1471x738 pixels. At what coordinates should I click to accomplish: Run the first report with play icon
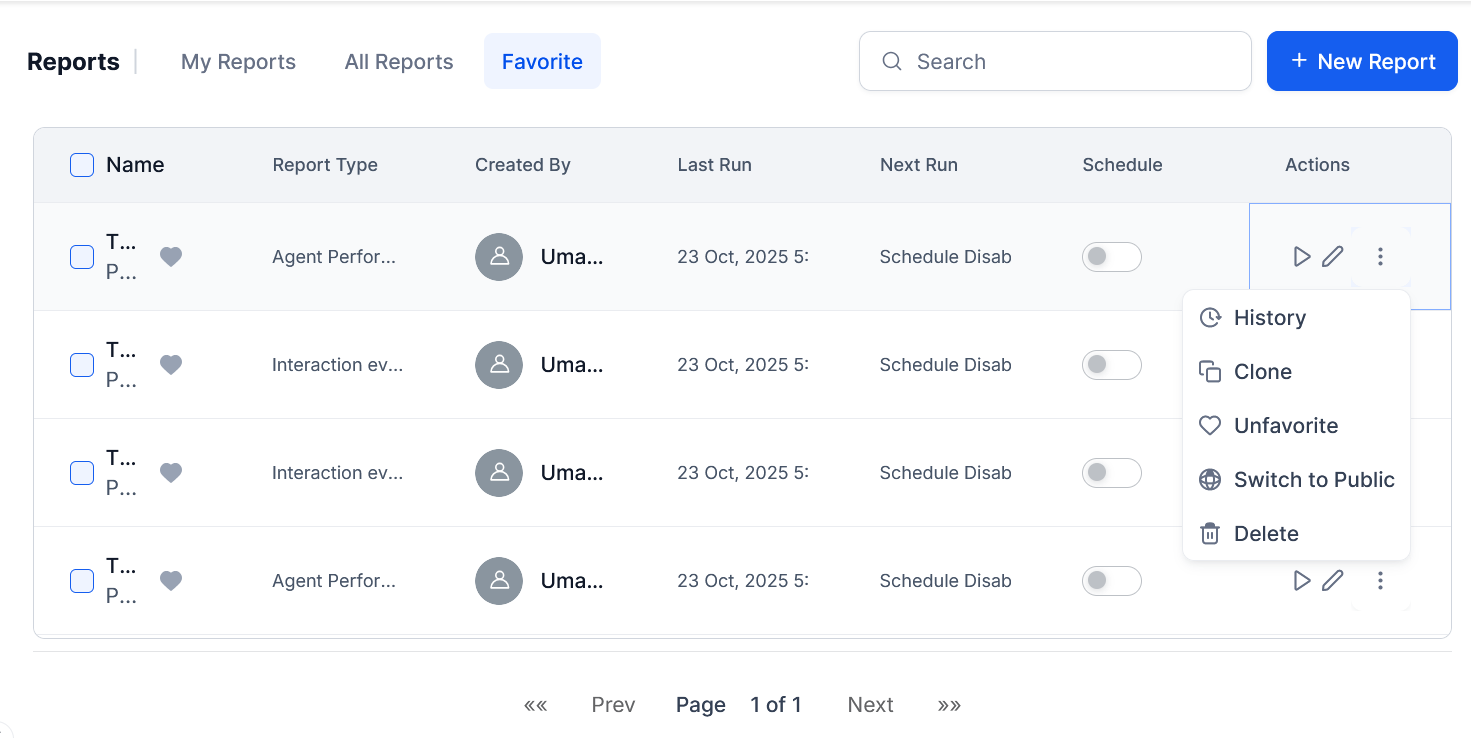(1301, 257)
